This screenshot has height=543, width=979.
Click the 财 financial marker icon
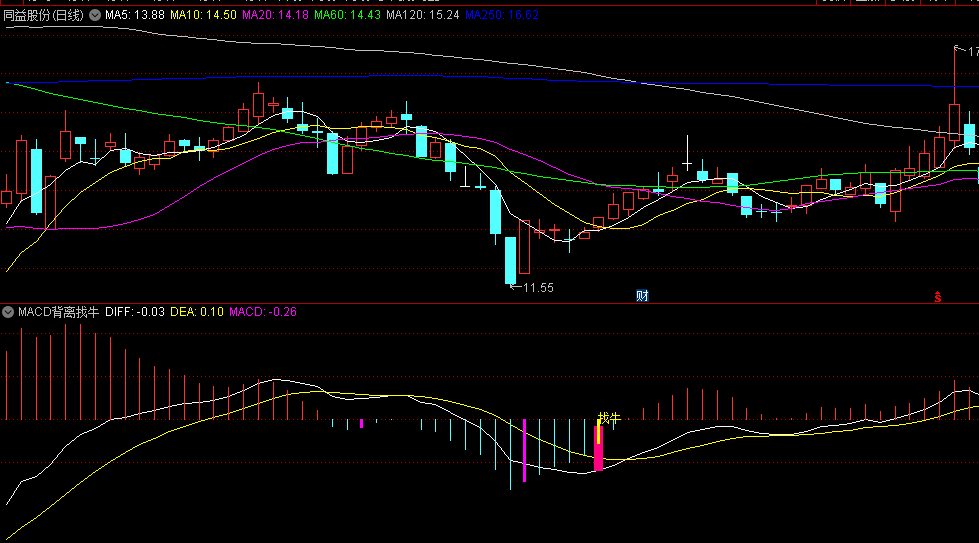[x=642, y=296]
